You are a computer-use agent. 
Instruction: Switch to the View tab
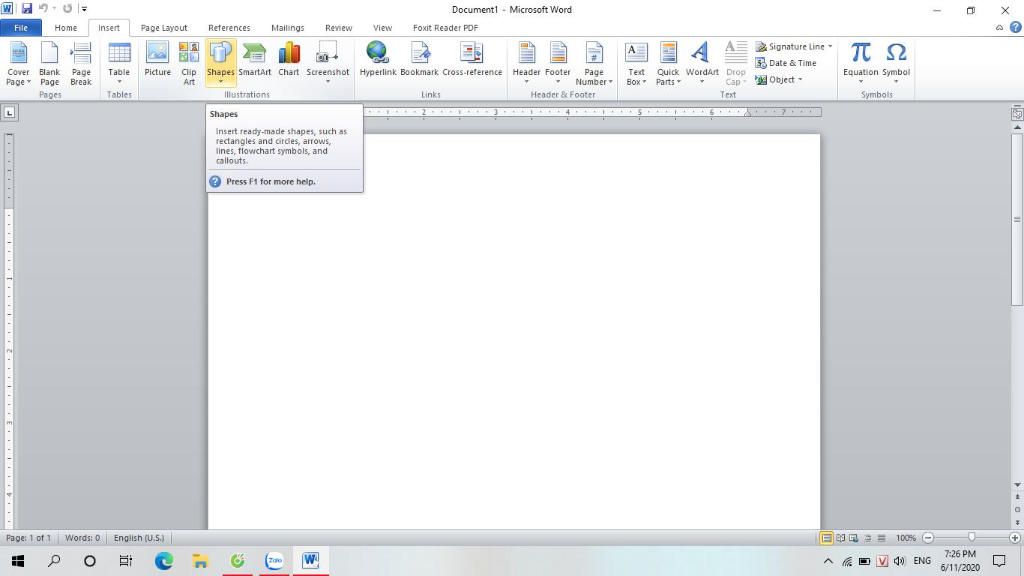pos(382,27)
